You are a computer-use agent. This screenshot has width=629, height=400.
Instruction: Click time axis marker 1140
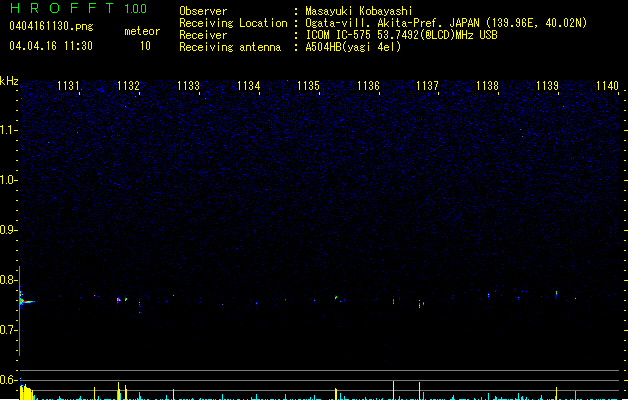[x=607, y=86]
